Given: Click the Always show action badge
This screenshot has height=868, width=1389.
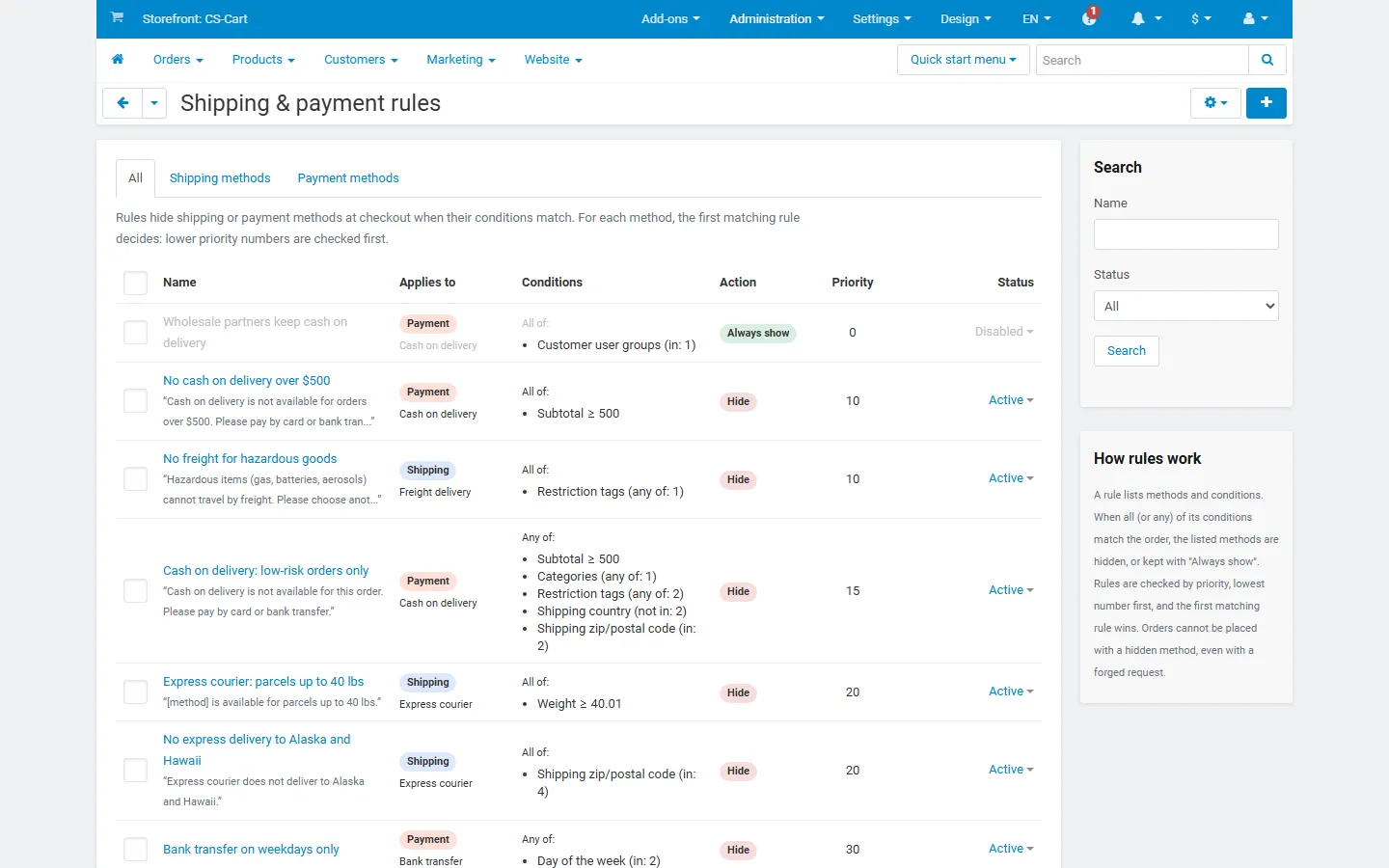Looking at the screenshot, I should click(x=758, y=334).
